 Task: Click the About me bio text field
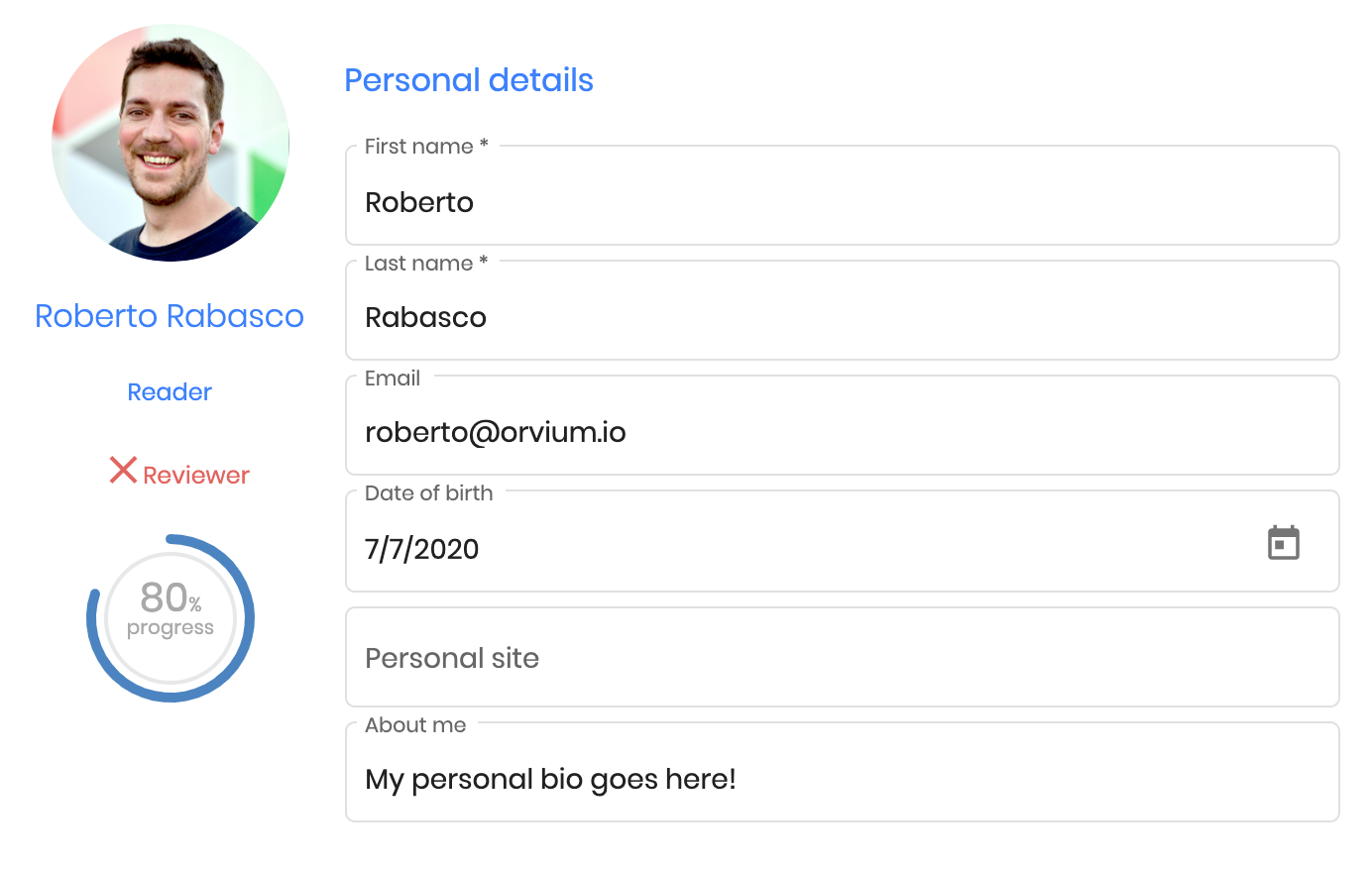click(843, 772)
